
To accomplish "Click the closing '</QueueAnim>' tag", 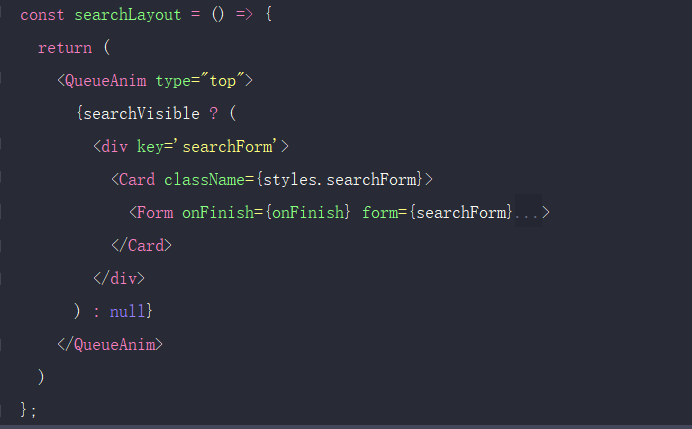I will 110,344.
